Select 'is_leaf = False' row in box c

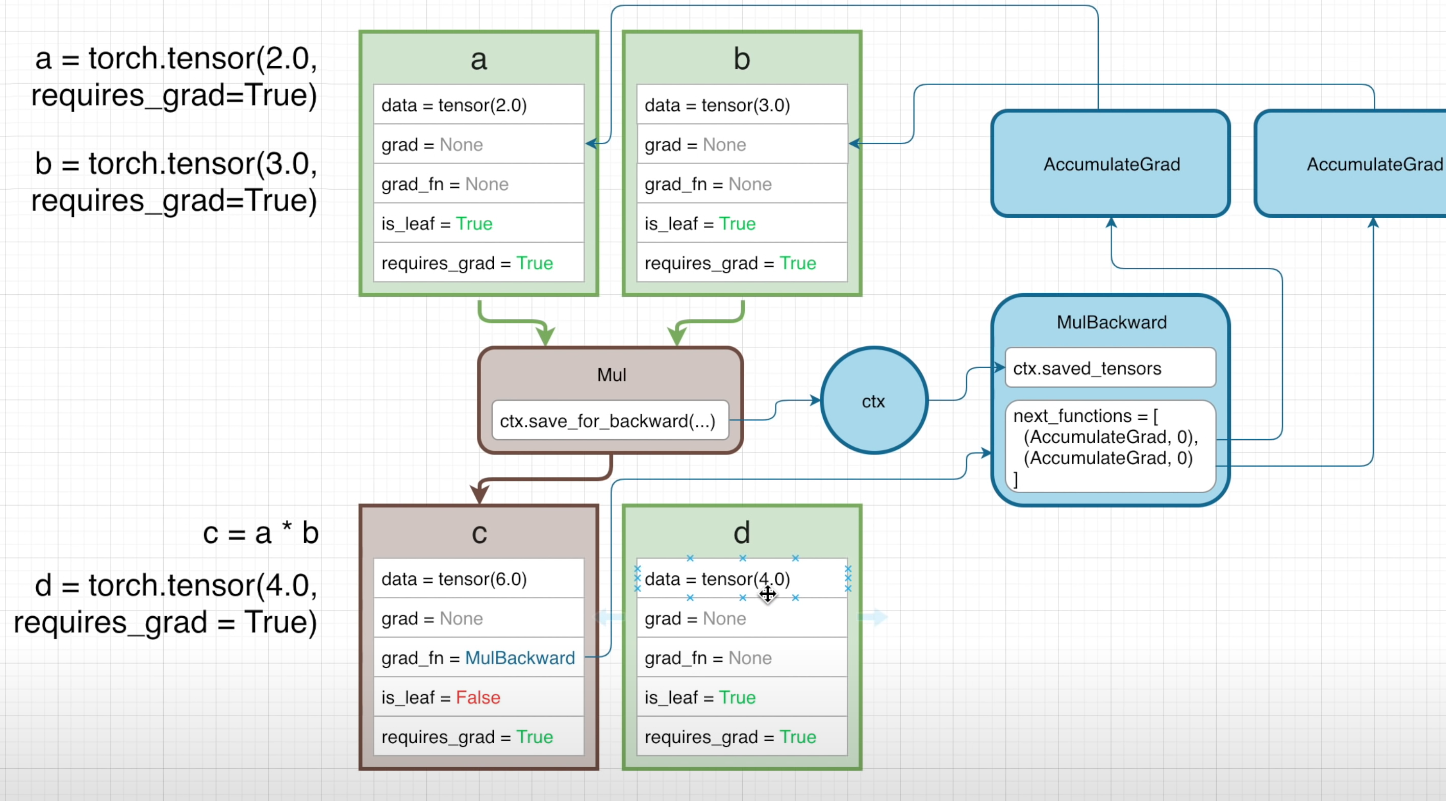pos(479,697)
